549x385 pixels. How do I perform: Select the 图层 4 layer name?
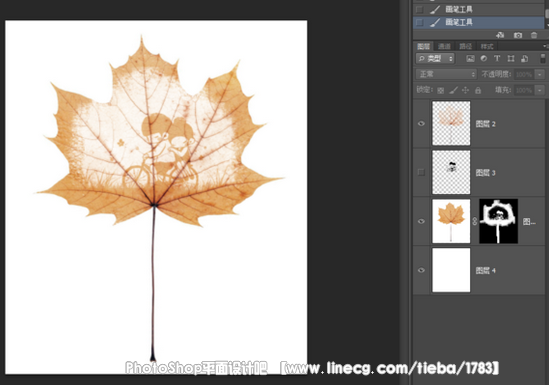tap(486, 271)
